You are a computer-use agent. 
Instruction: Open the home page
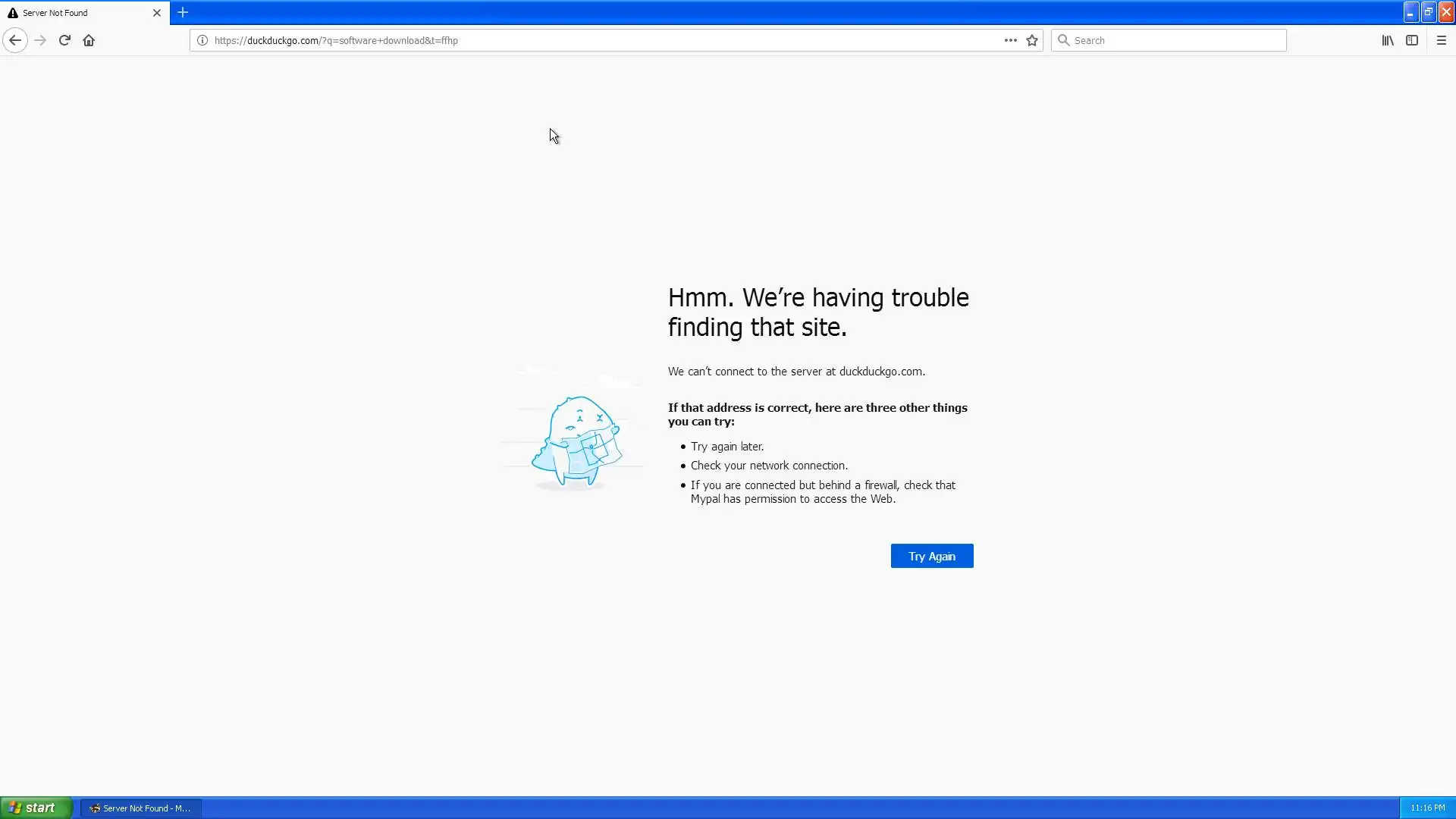pyautogui.click(x=89, y=40)
